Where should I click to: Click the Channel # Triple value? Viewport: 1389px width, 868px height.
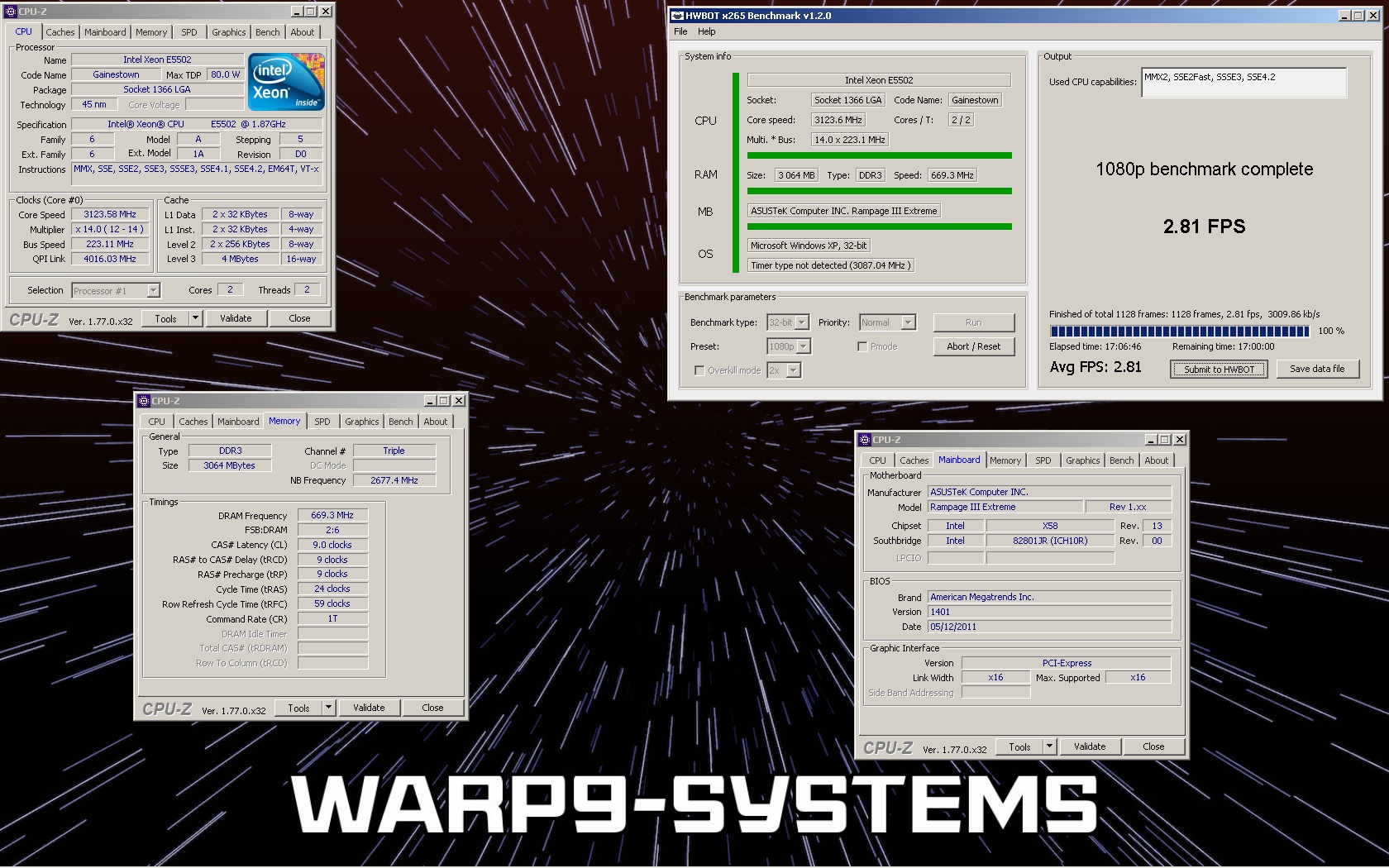coord(394,451)
